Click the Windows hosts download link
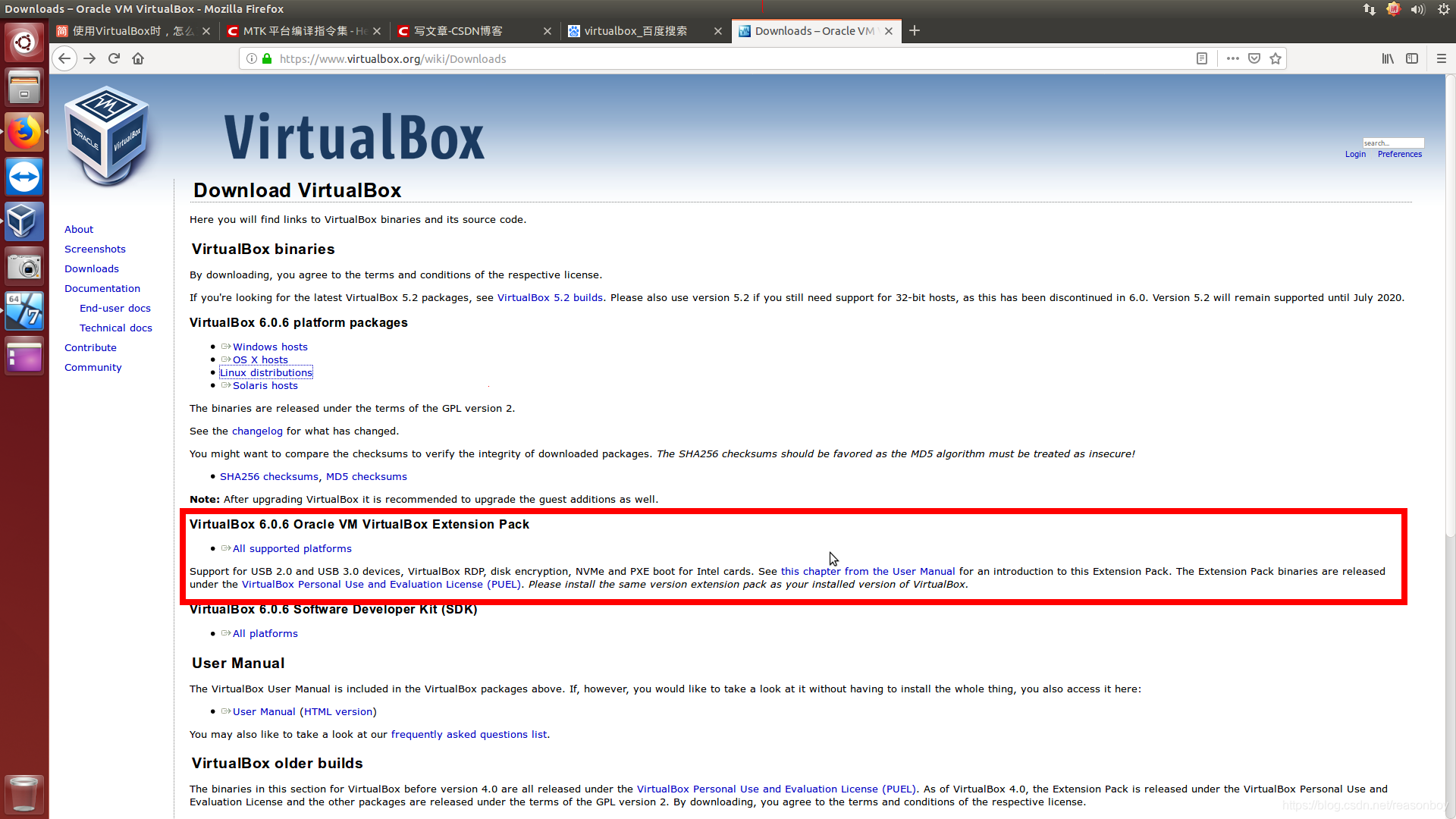 pyautogui.click(x=270, y=347)
